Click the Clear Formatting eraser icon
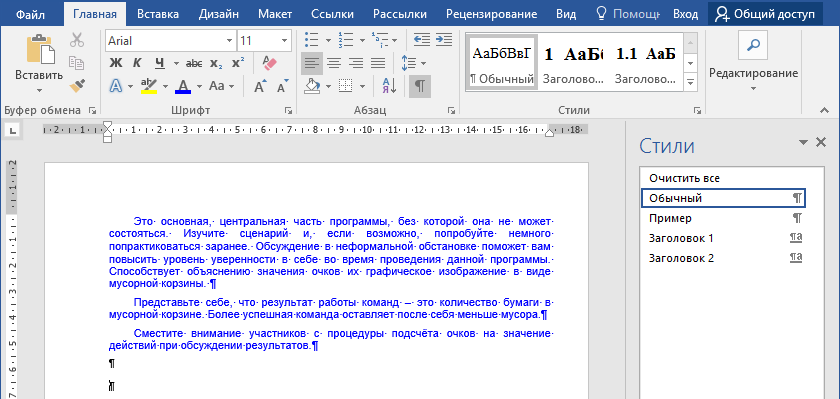 [269, 63]
